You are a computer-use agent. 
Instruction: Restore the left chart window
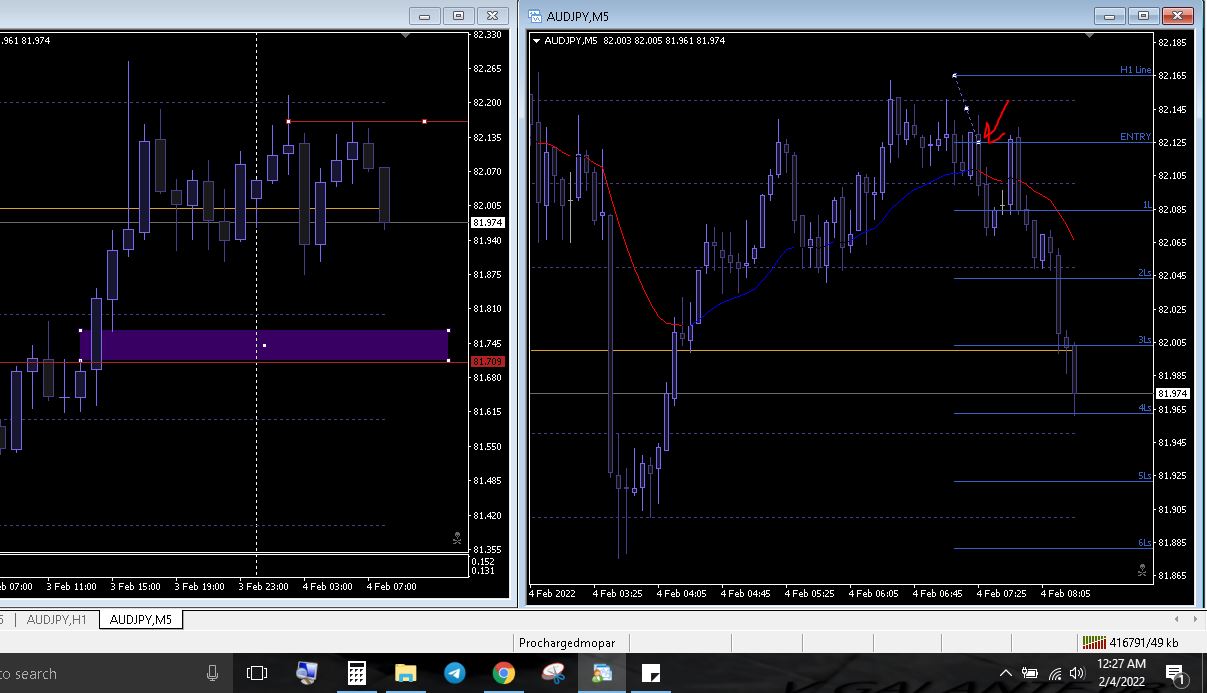pyautogui.click(x=459, y=16)
